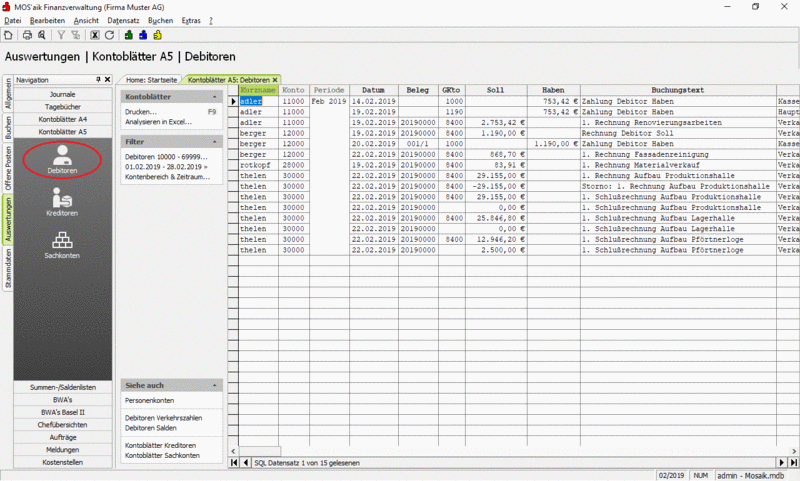Click the blue user login icon

pyautogui.click(x=143, y=35)
